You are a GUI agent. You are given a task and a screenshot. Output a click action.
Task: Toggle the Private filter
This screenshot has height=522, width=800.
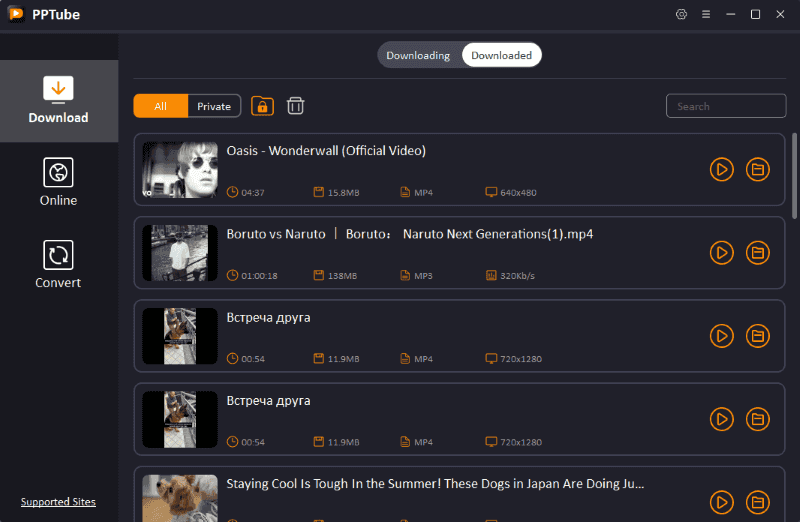point(214,106)
